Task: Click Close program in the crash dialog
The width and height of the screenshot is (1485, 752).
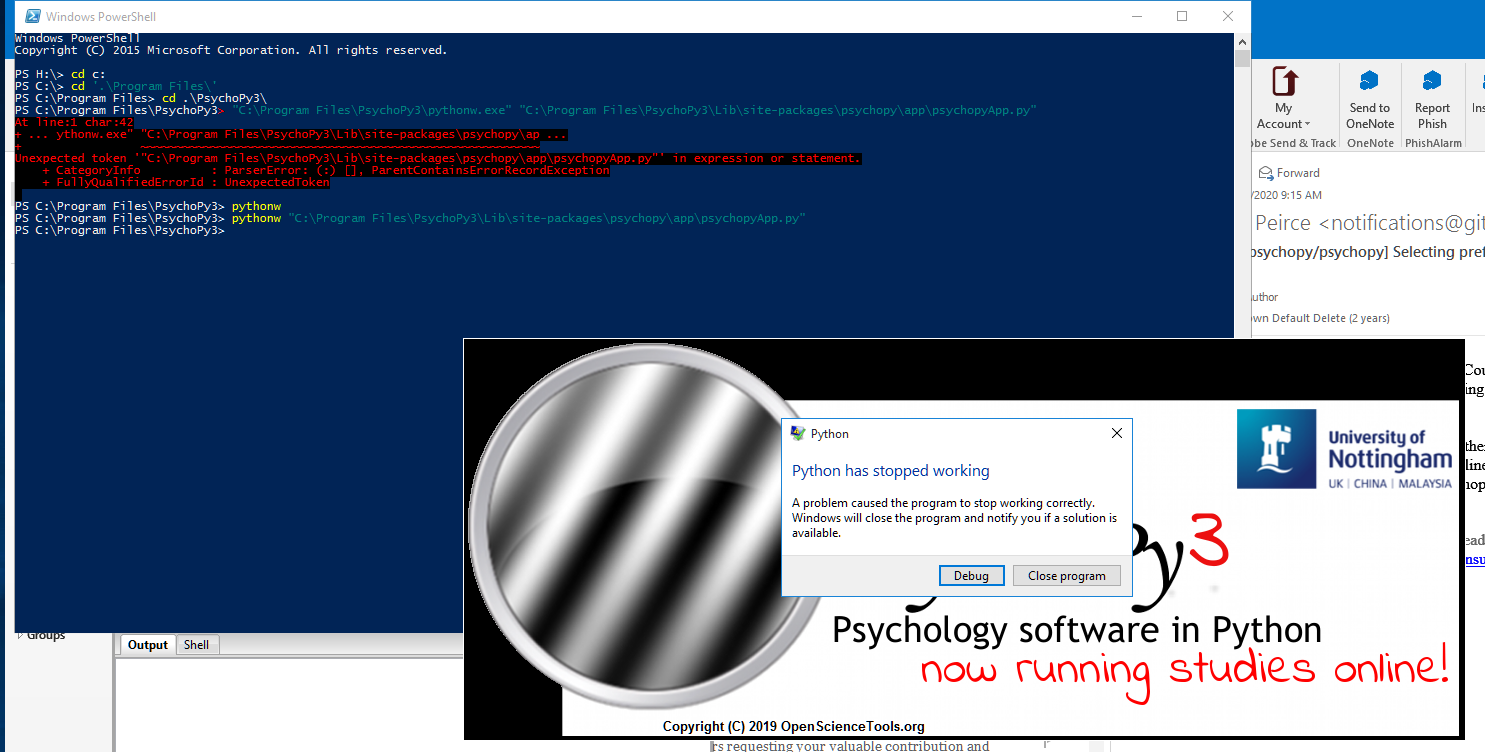Action: pyautogui.click(x=1066, y=575)
